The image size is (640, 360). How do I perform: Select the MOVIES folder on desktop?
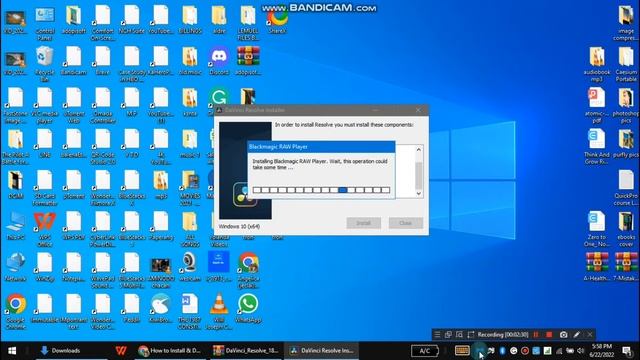[190, 187]
